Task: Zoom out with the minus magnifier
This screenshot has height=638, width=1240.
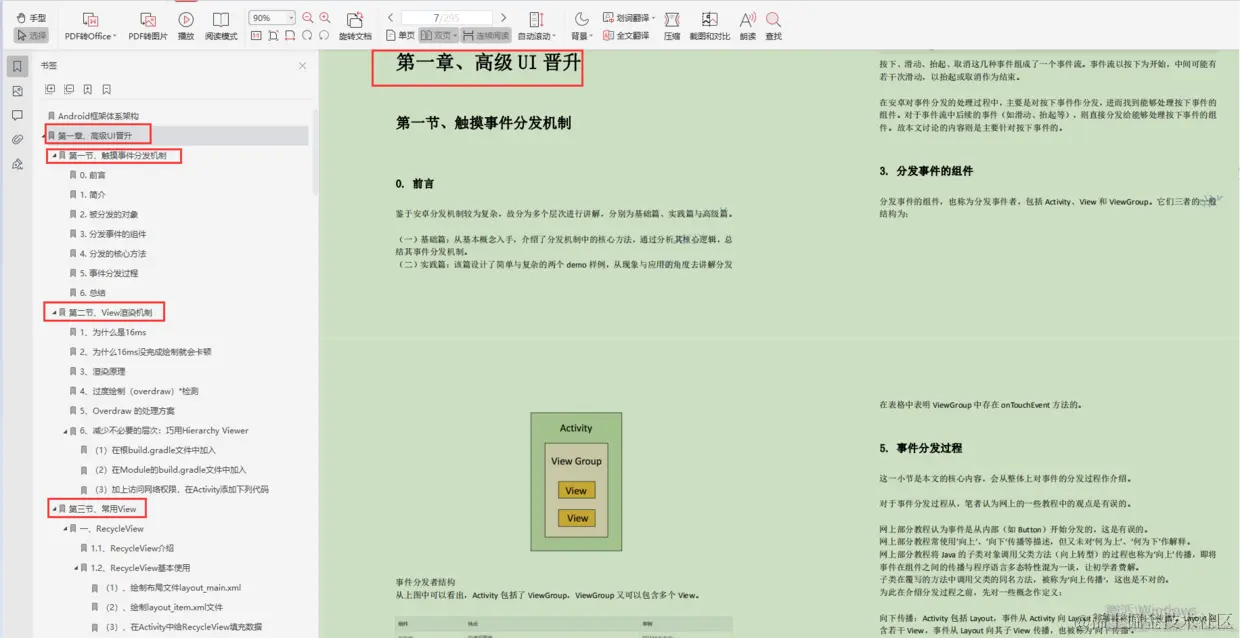Action: (x=307, y=18)
